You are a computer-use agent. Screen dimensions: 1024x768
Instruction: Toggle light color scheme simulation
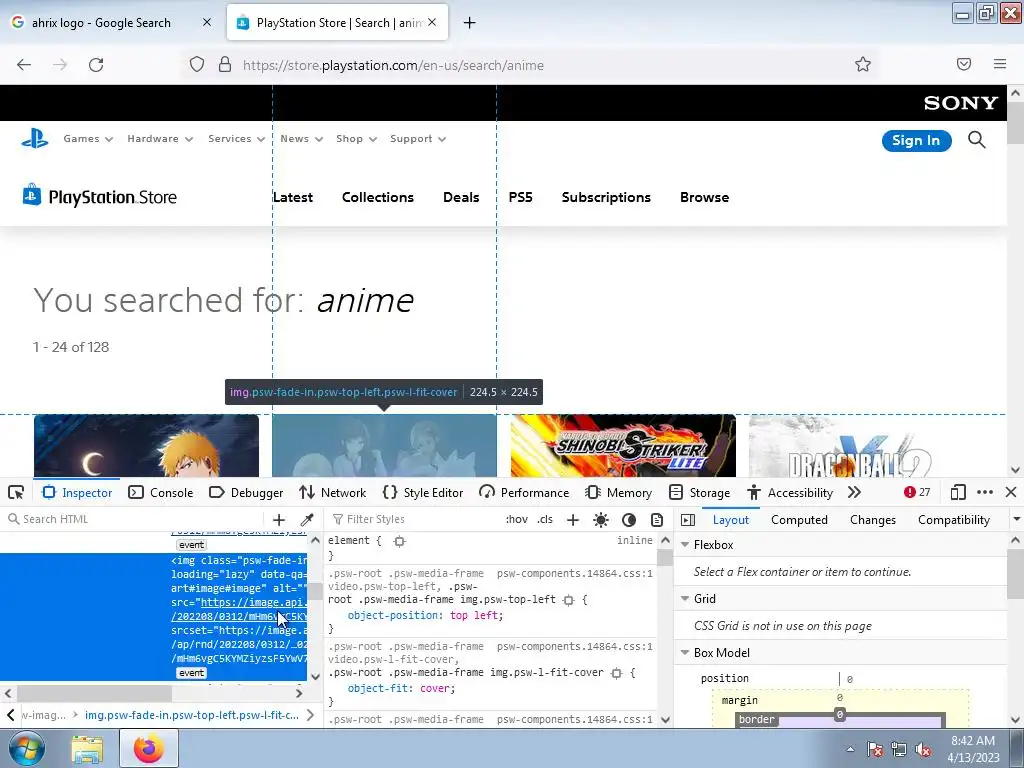[601, 519]
